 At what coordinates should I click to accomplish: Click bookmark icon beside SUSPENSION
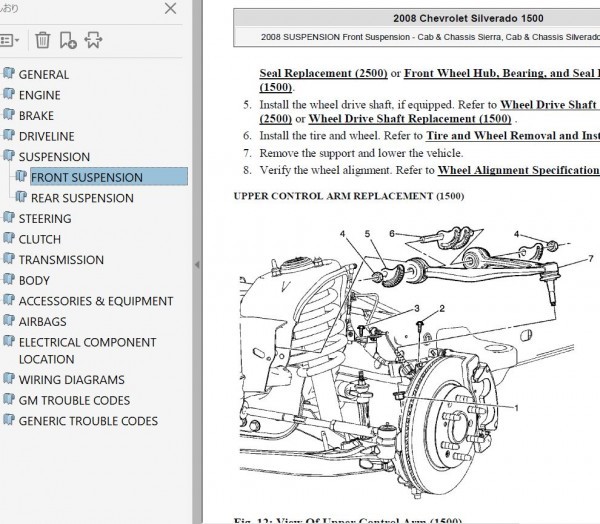[x=8, y=156]
